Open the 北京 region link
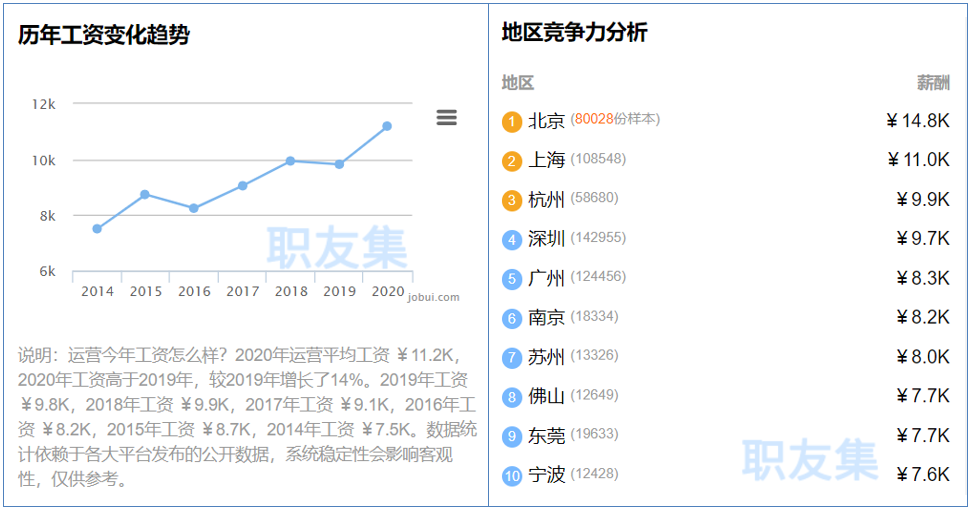Viewport: 971px width, 511px height. [546, 121]
